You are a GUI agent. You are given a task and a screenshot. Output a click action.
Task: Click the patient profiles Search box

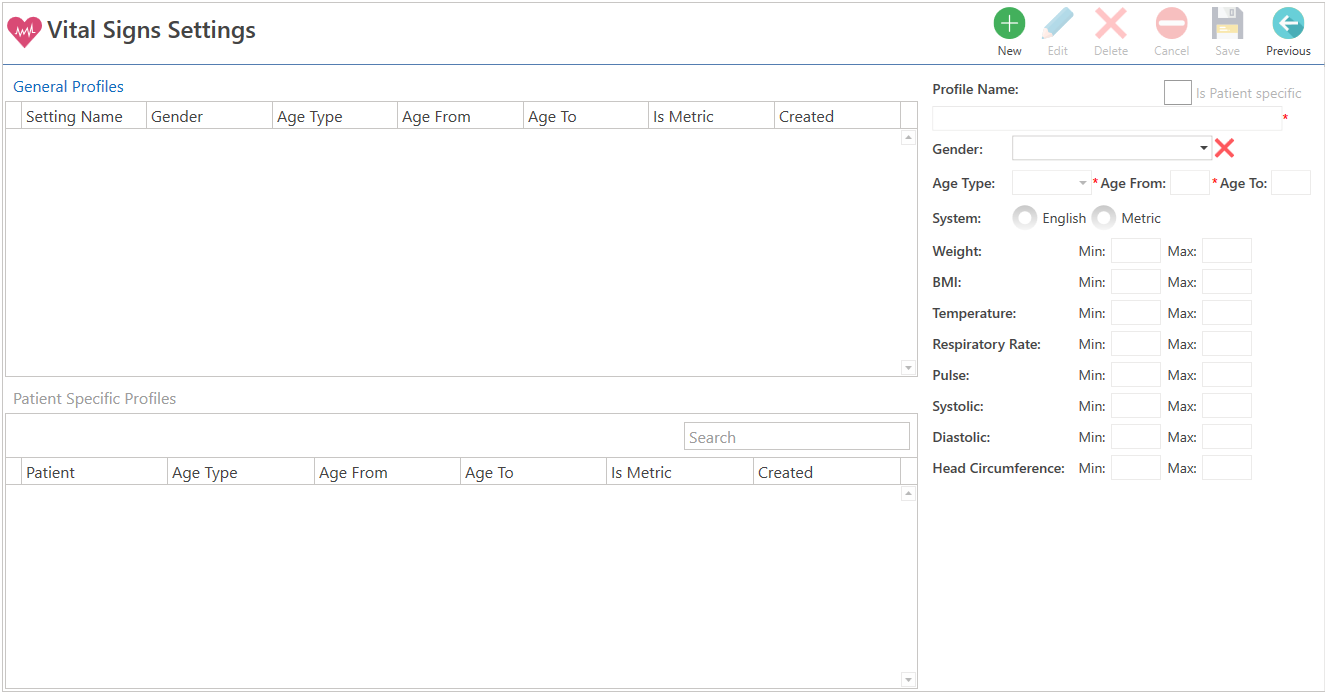point(797,437)
